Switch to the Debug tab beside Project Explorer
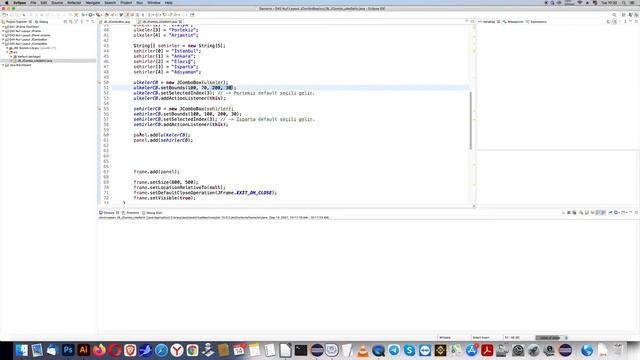Screen dimensions: 640x360 (42, 22)
